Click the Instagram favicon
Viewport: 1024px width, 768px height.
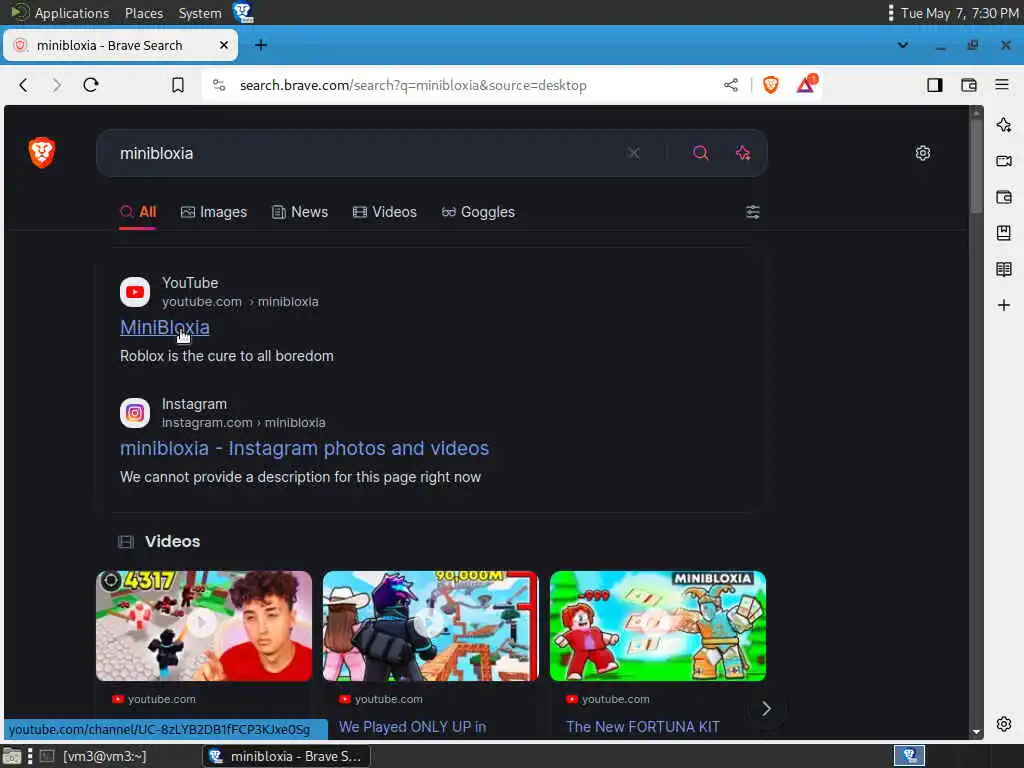[x=135, y=413]
